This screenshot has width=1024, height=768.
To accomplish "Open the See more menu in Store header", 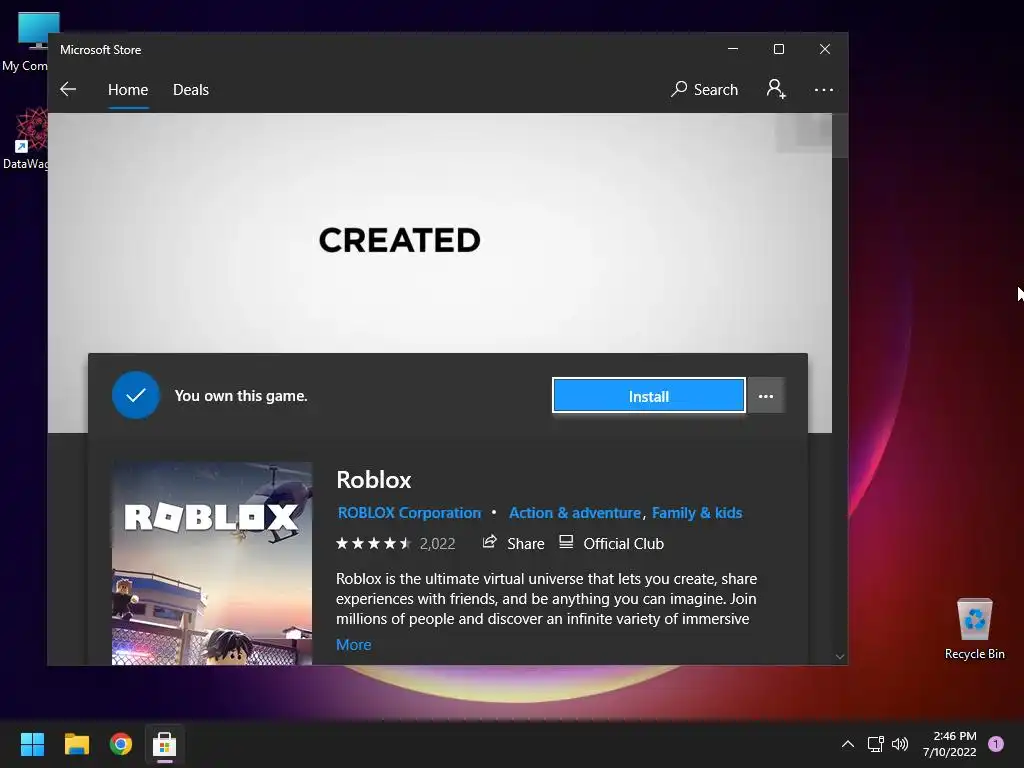I will tap(824, 89).
